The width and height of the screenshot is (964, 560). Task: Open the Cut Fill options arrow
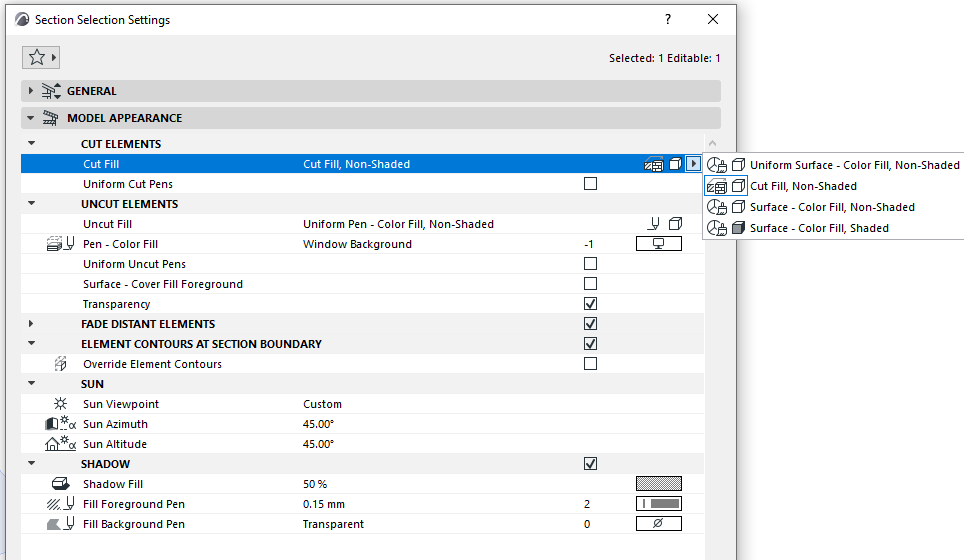(693, 164)
